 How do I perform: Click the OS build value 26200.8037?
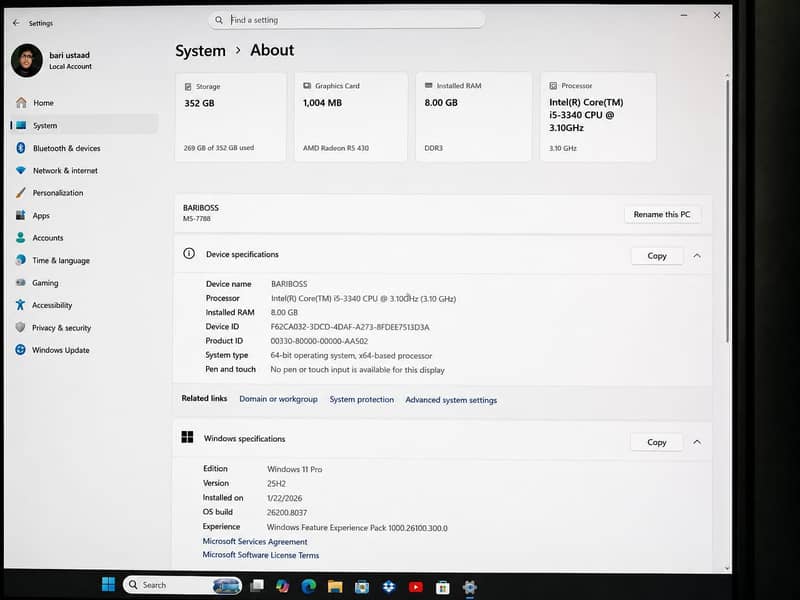[287, 513]
